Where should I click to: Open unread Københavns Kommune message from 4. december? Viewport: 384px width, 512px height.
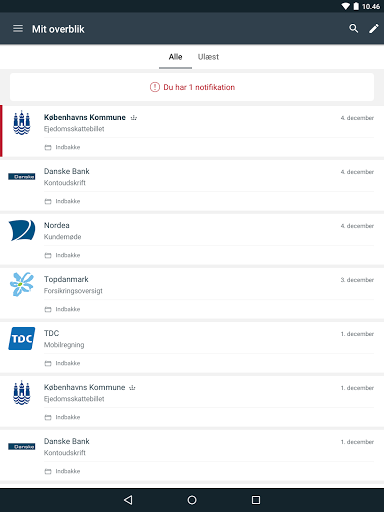pyautogui.click(x=192, y=131)
